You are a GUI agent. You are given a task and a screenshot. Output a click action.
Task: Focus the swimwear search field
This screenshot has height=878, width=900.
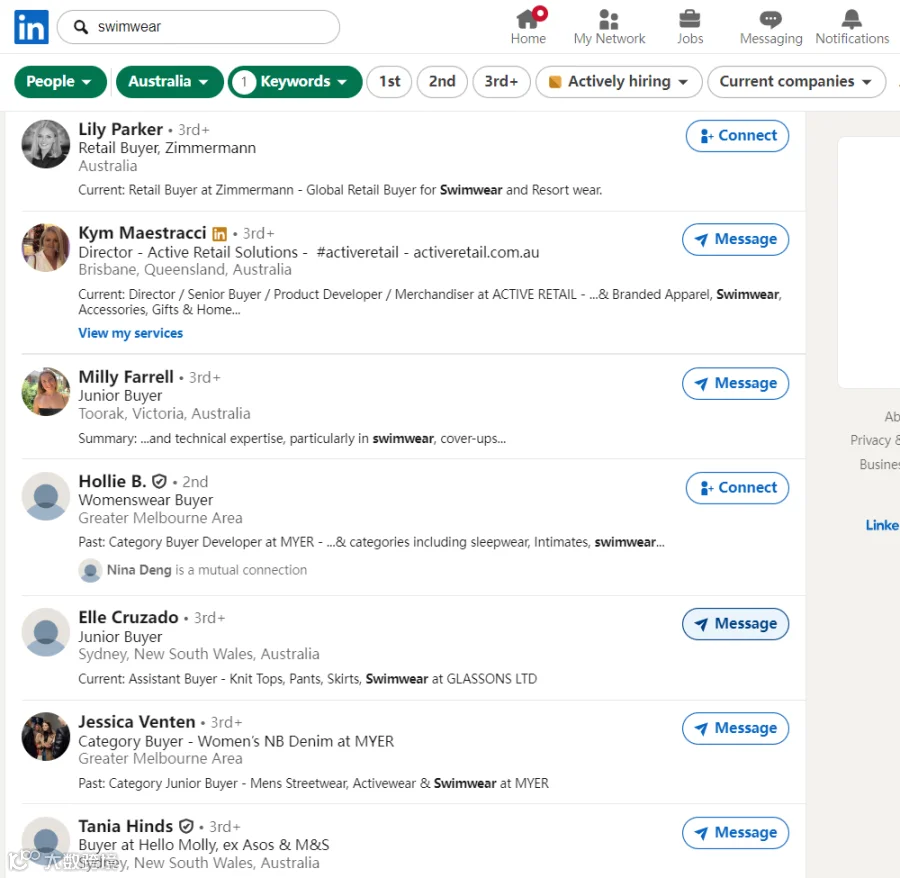pos(199,27)
